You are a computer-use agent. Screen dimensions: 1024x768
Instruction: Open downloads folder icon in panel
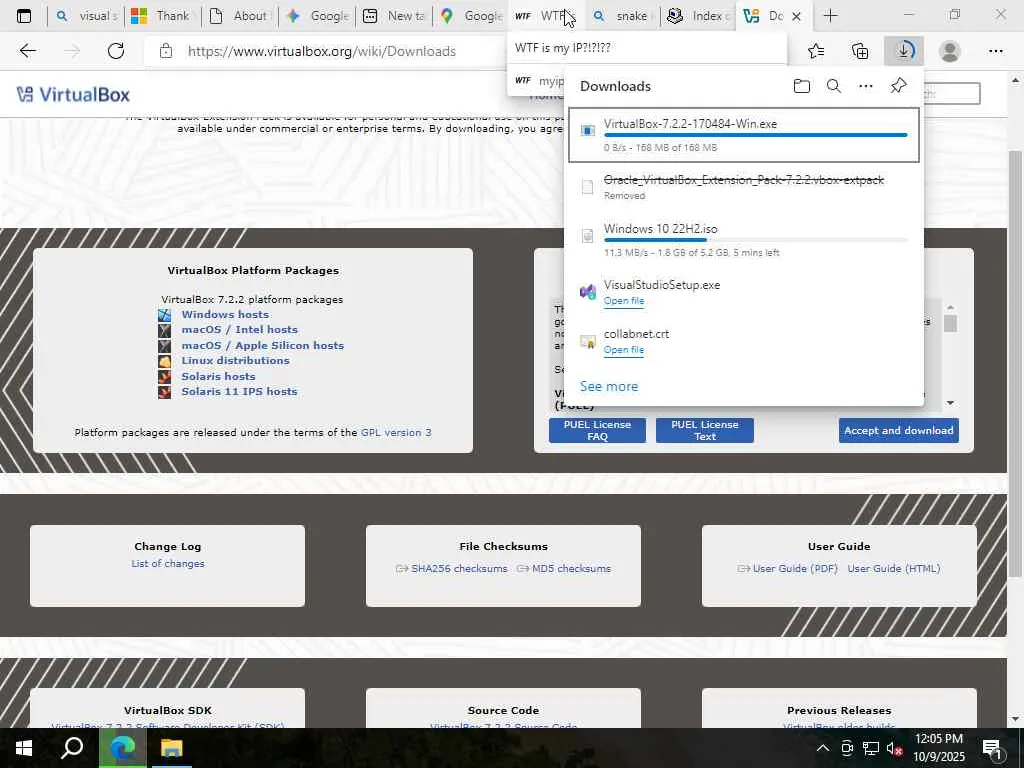pyautogui.click(x=802, y=86)
